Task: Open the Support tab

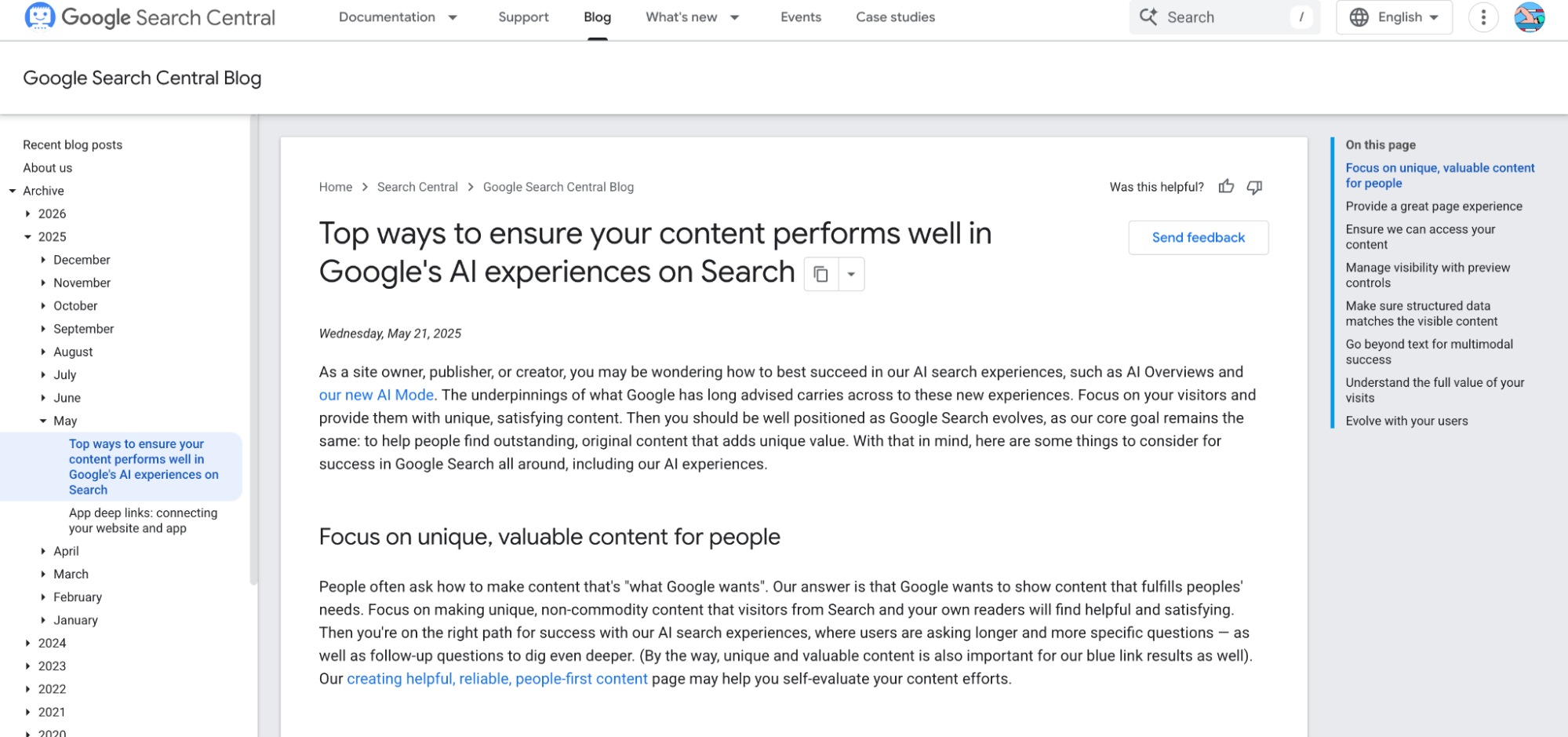Action: point(523,17)
